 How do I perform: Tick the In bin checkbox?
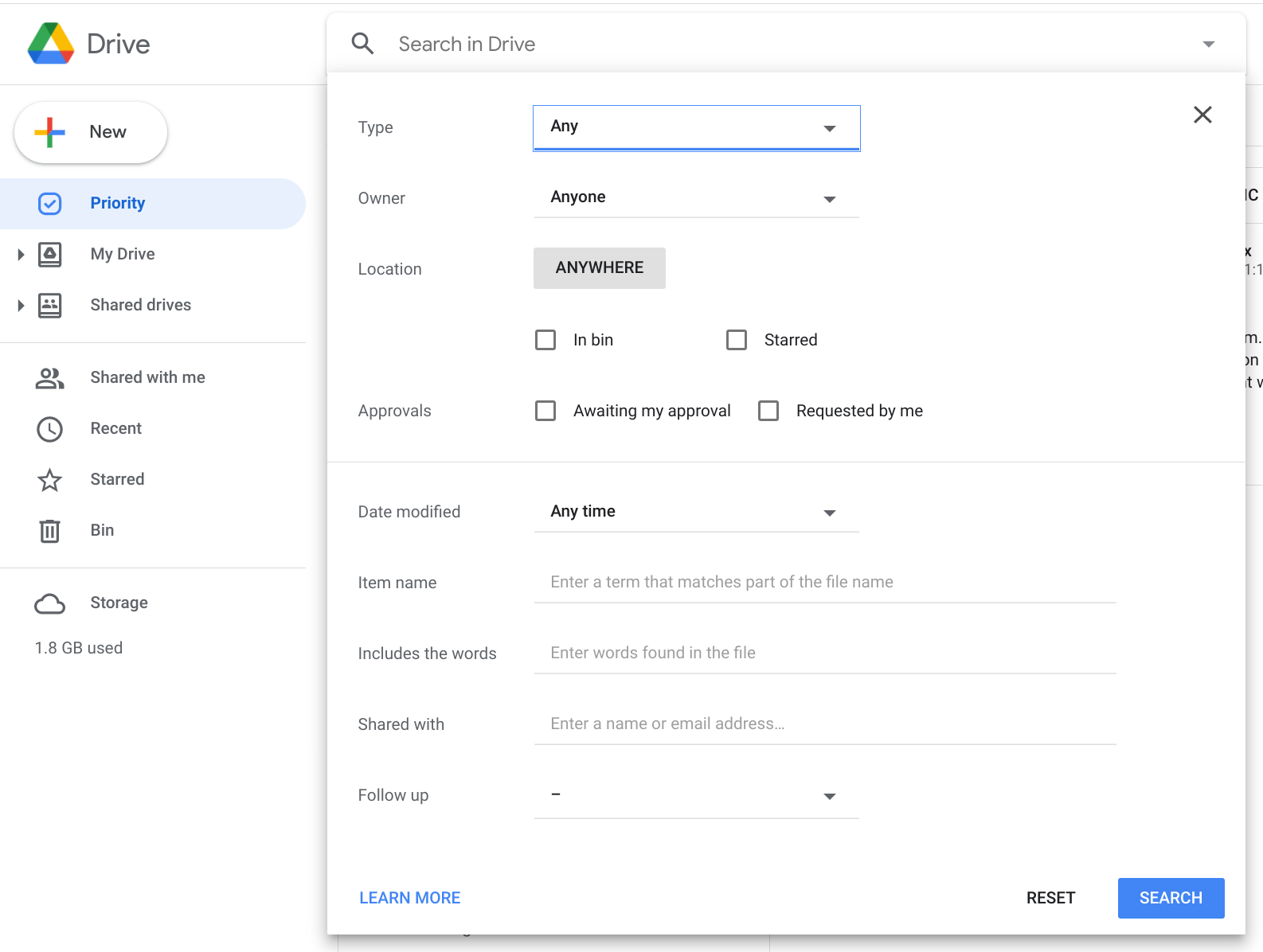[545, 340]
